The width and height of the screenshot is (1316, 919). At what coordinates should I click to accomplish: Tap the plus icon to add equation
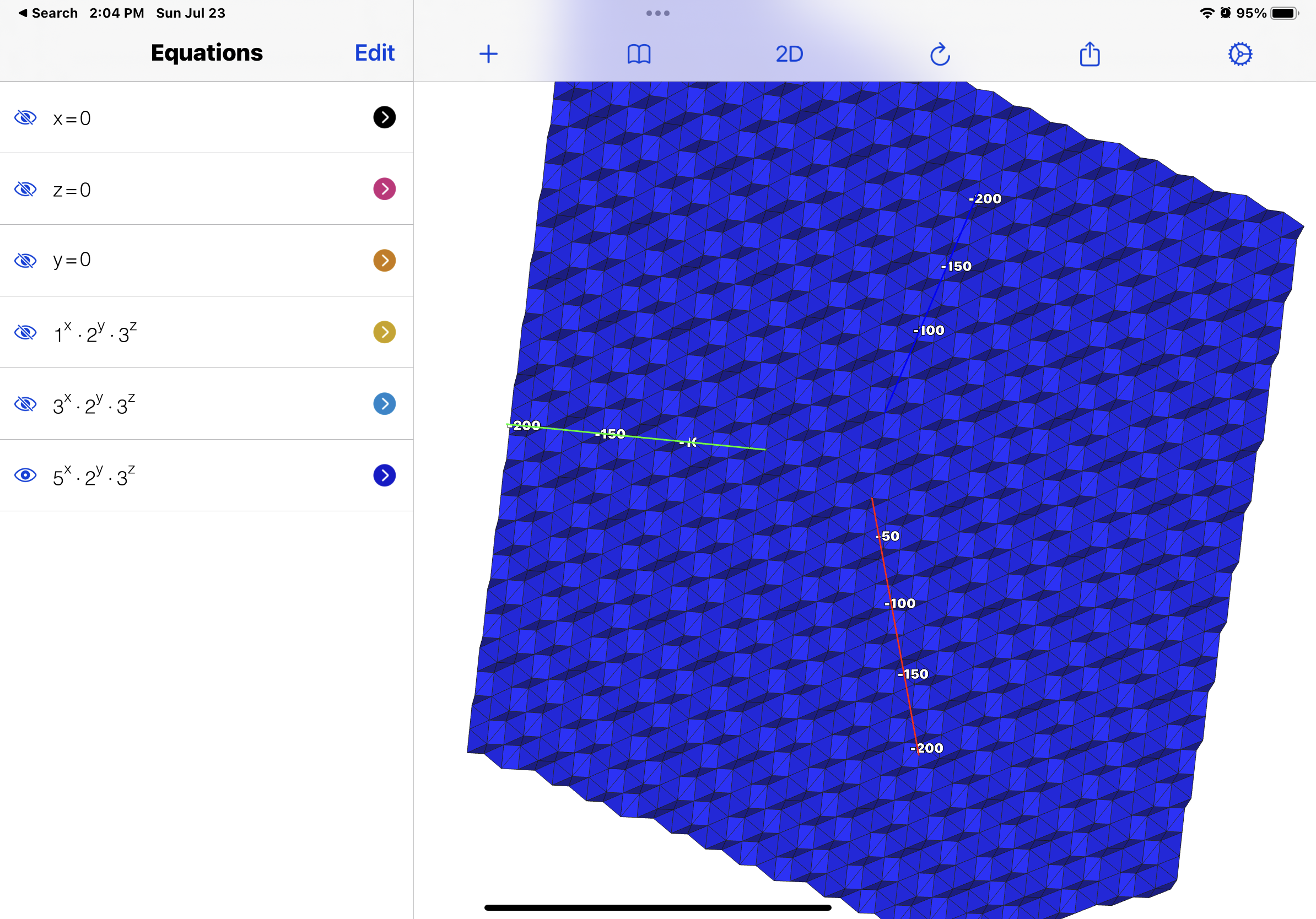pyautogui.click(x=488, y=54)
